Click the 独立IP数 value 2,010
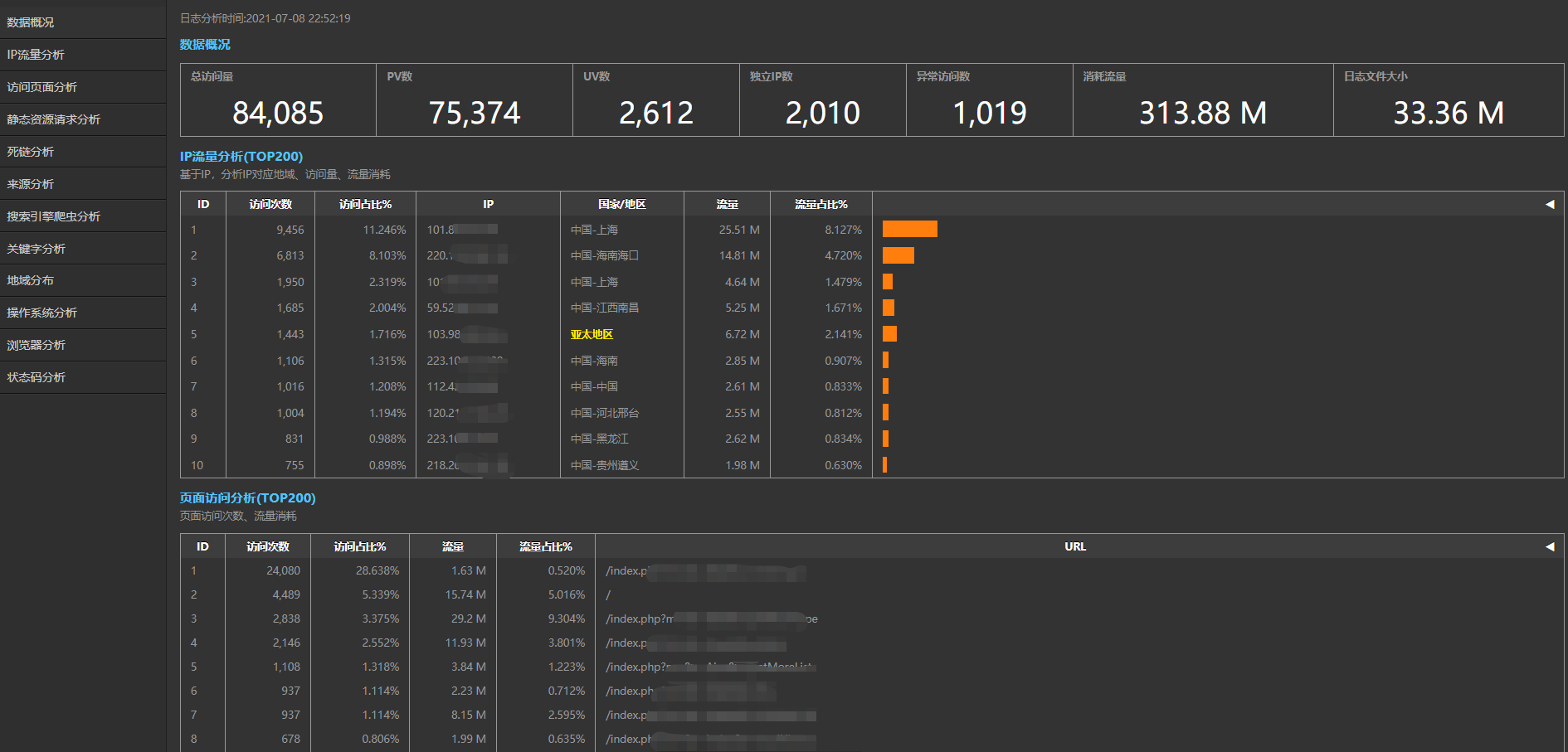Screen dimensions: 1568x752 (x=823, y=113)
